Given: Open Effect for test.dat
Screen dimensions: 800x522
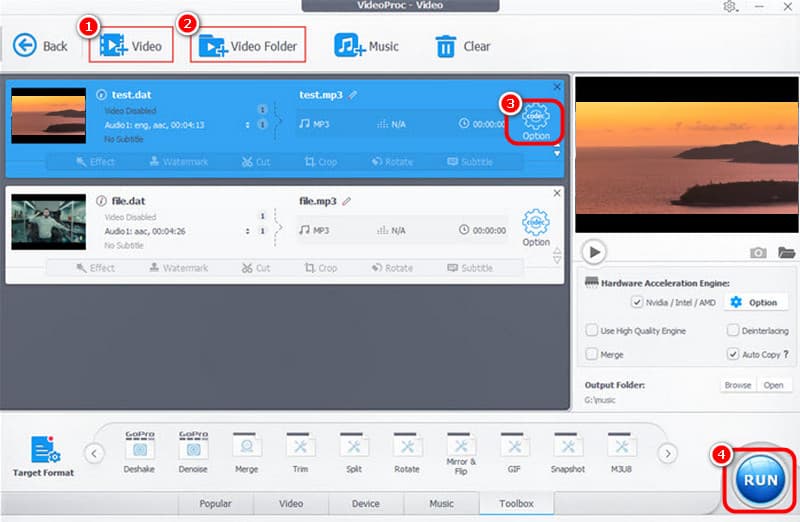Looking at the screenshot, I should [95, 162].
